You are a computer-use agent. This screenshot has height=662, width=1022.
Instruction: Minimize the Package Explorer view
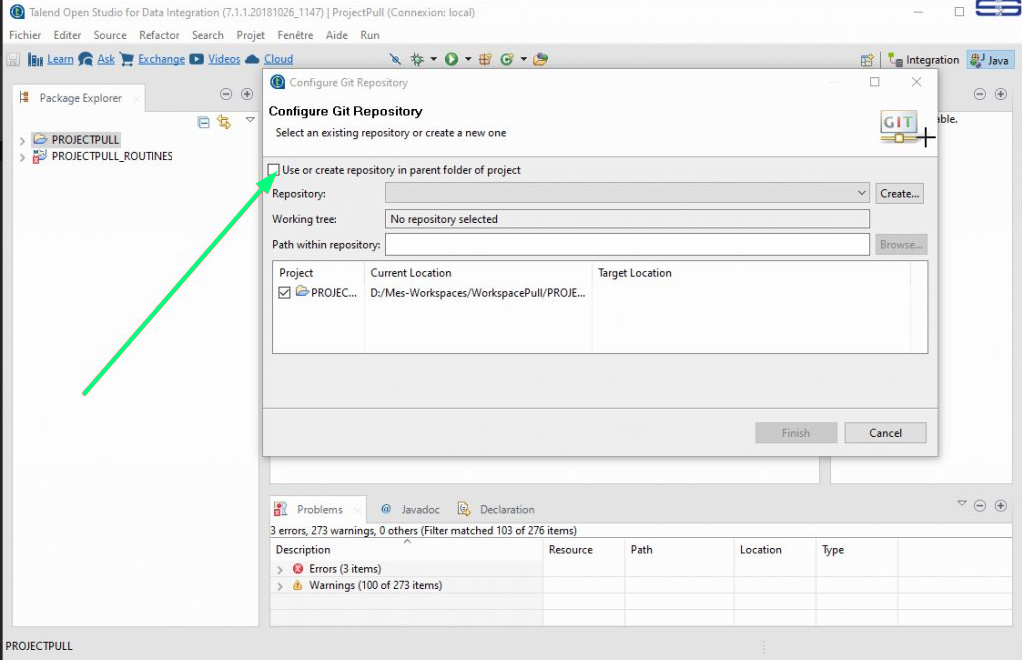click(x=226, y=94)
